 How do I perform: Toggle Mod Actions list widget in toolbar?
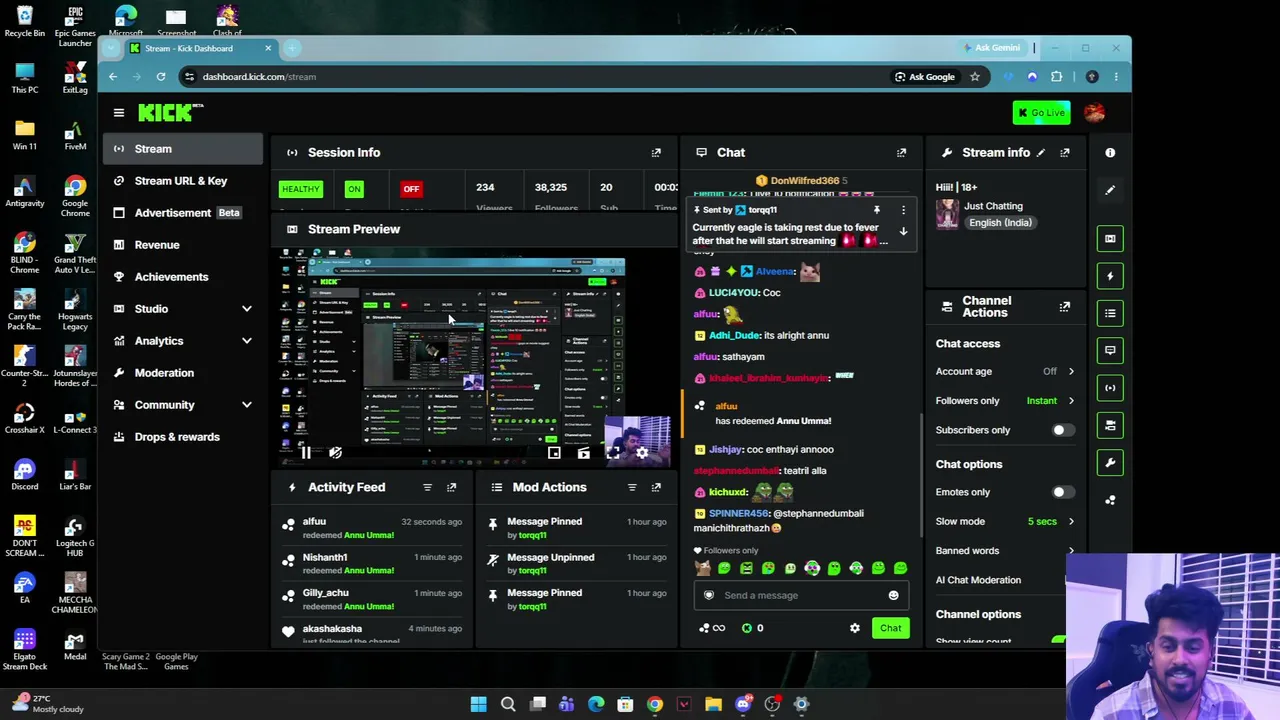1110,314
